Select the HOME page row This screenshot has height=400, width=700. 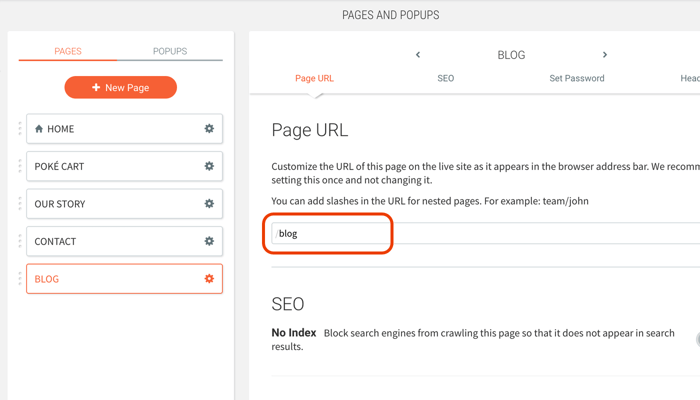pyautogui.click(x=125, y=129)
